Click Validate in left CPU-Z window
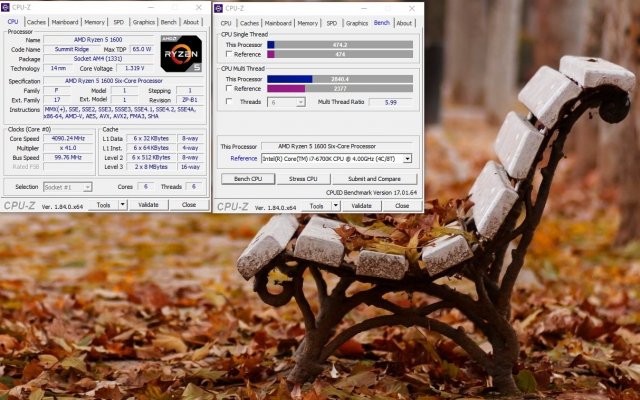 148,205
